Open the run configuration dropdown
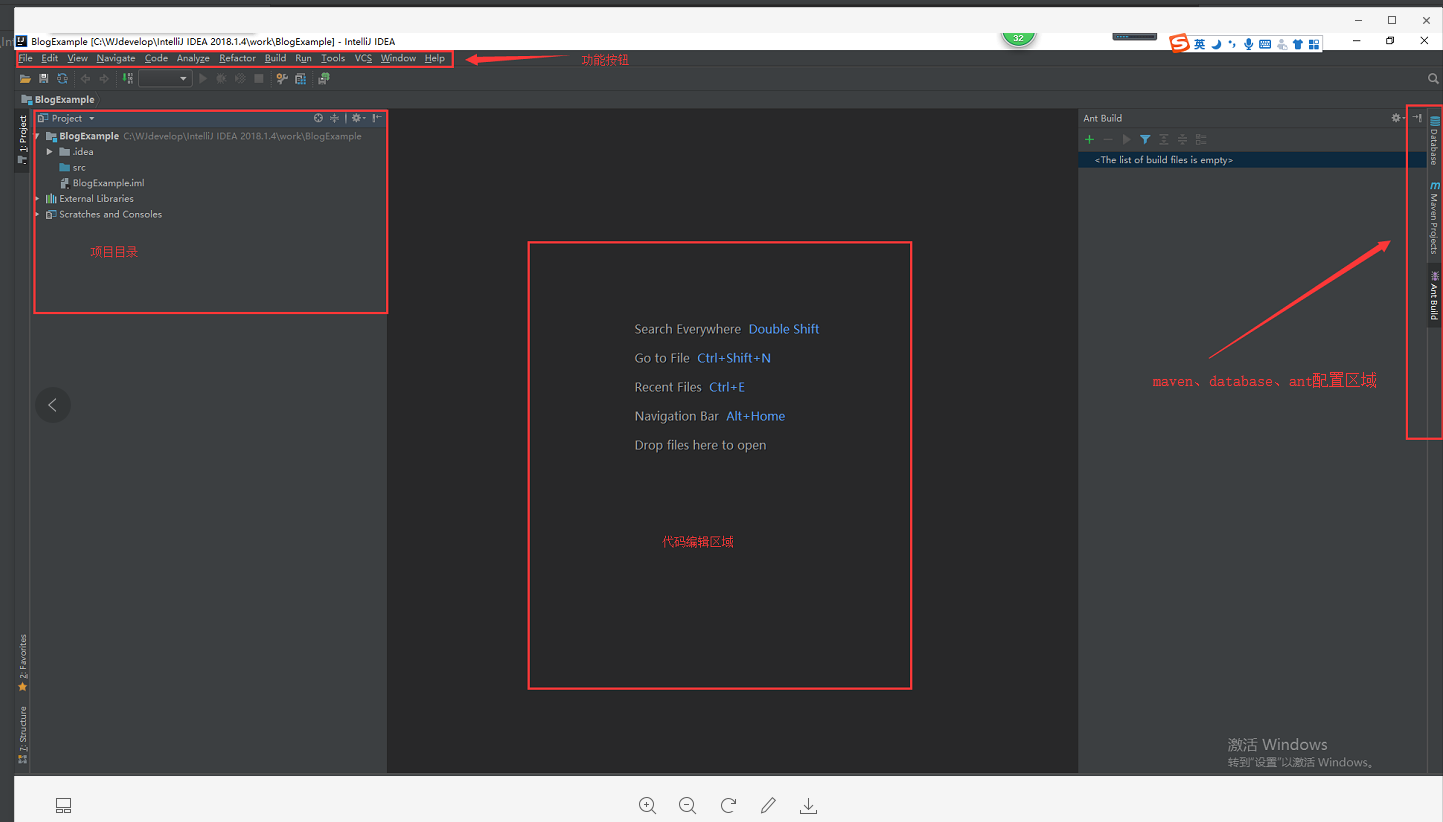 [x=165, y=79]
